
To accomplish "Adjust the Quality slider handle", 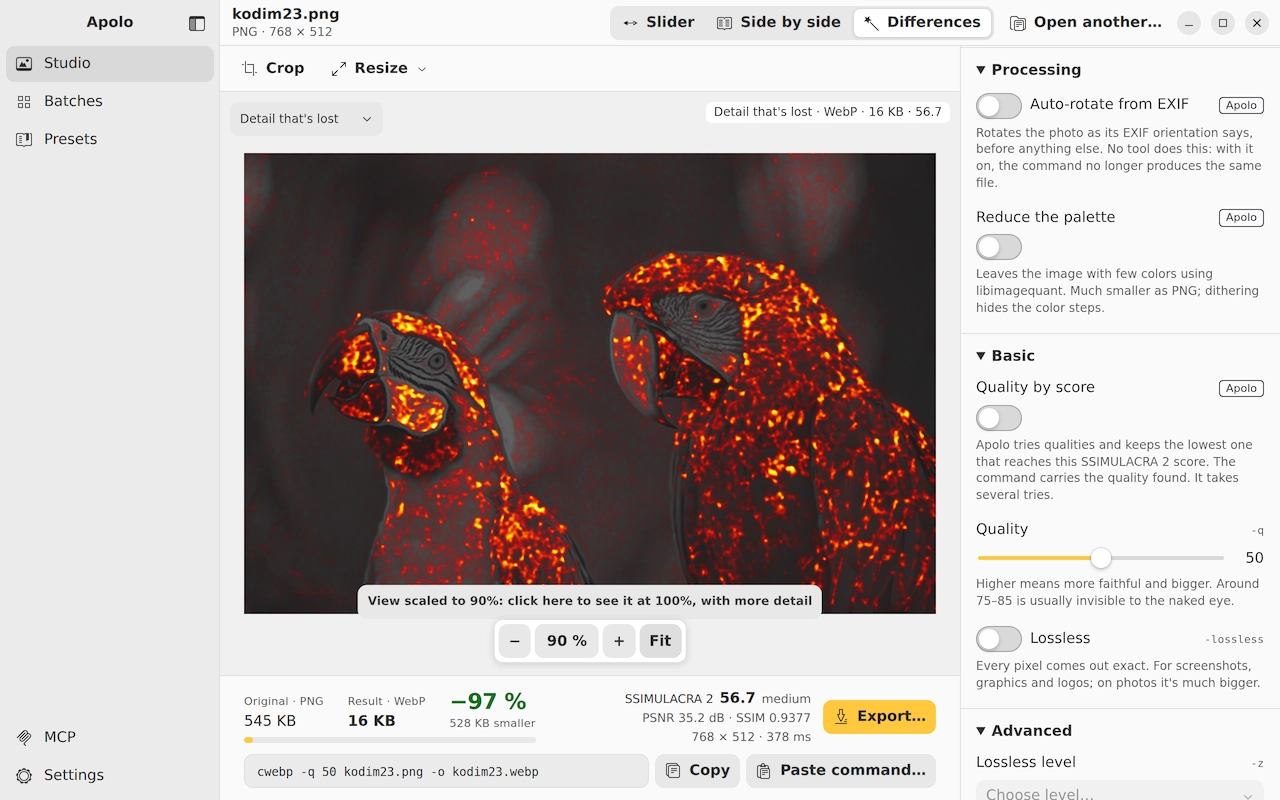I will click(x=1101, y=558).
